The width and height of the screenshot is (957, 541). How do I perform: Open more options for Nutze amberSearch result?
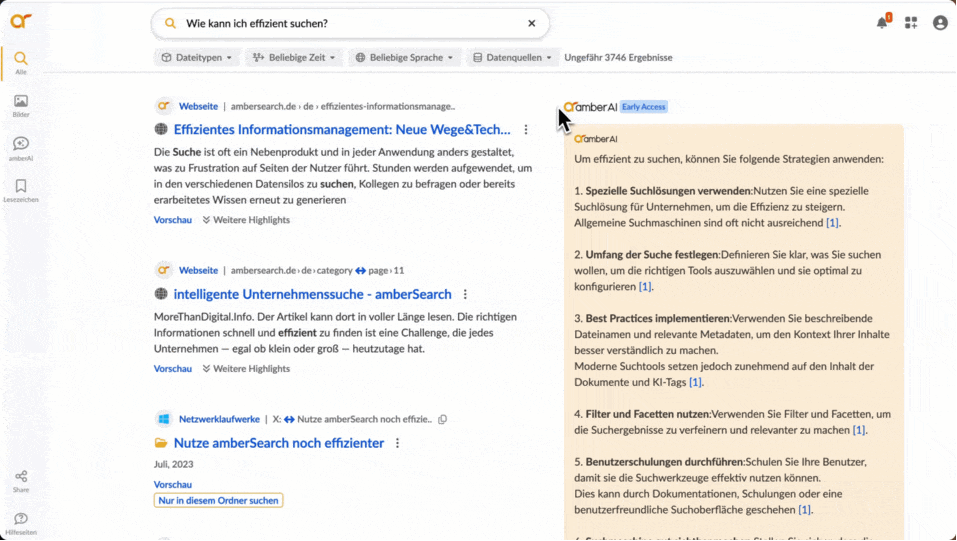point(397,443)
